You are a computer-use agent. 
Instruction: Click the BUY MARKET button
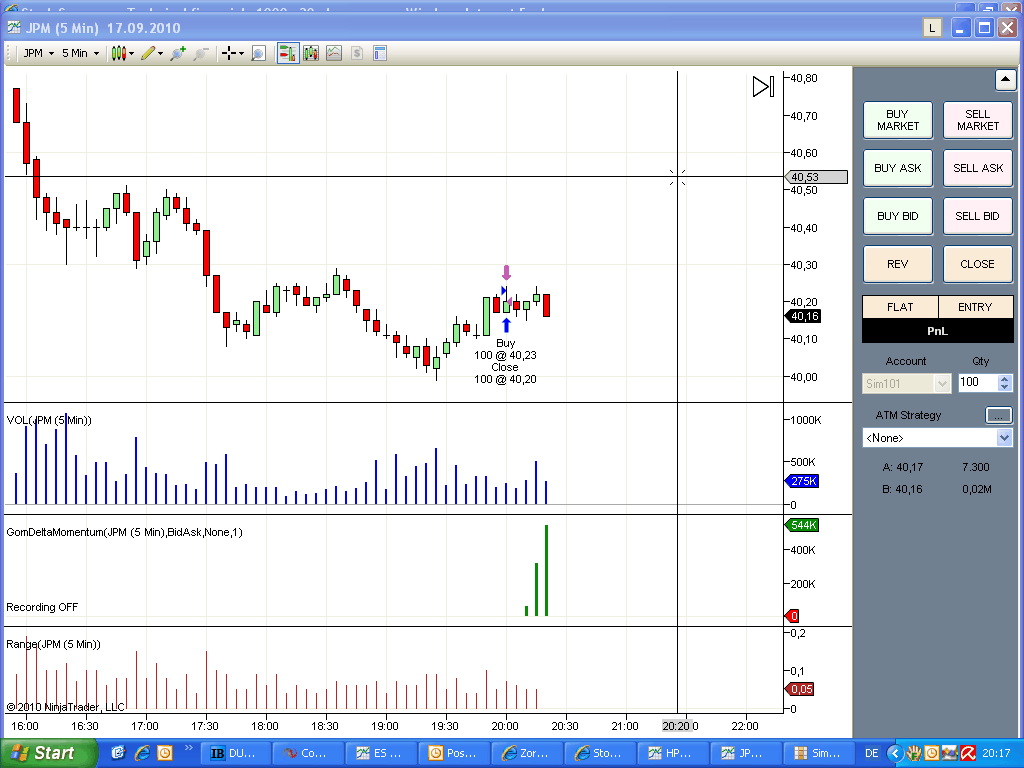(898, 120)
